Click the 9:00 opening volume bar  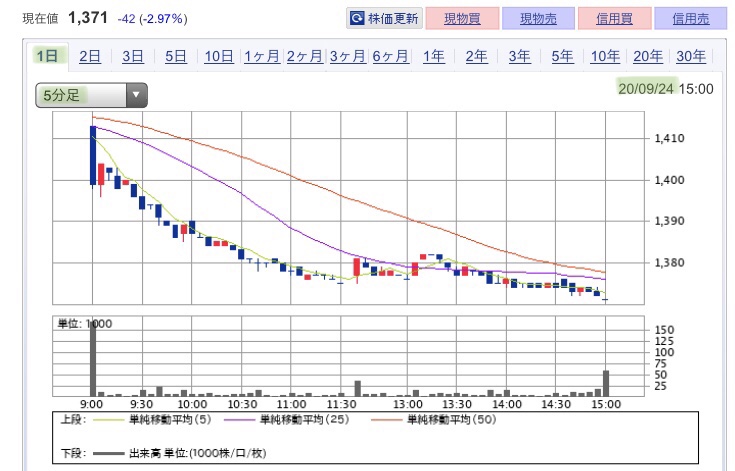click(93, 358)
